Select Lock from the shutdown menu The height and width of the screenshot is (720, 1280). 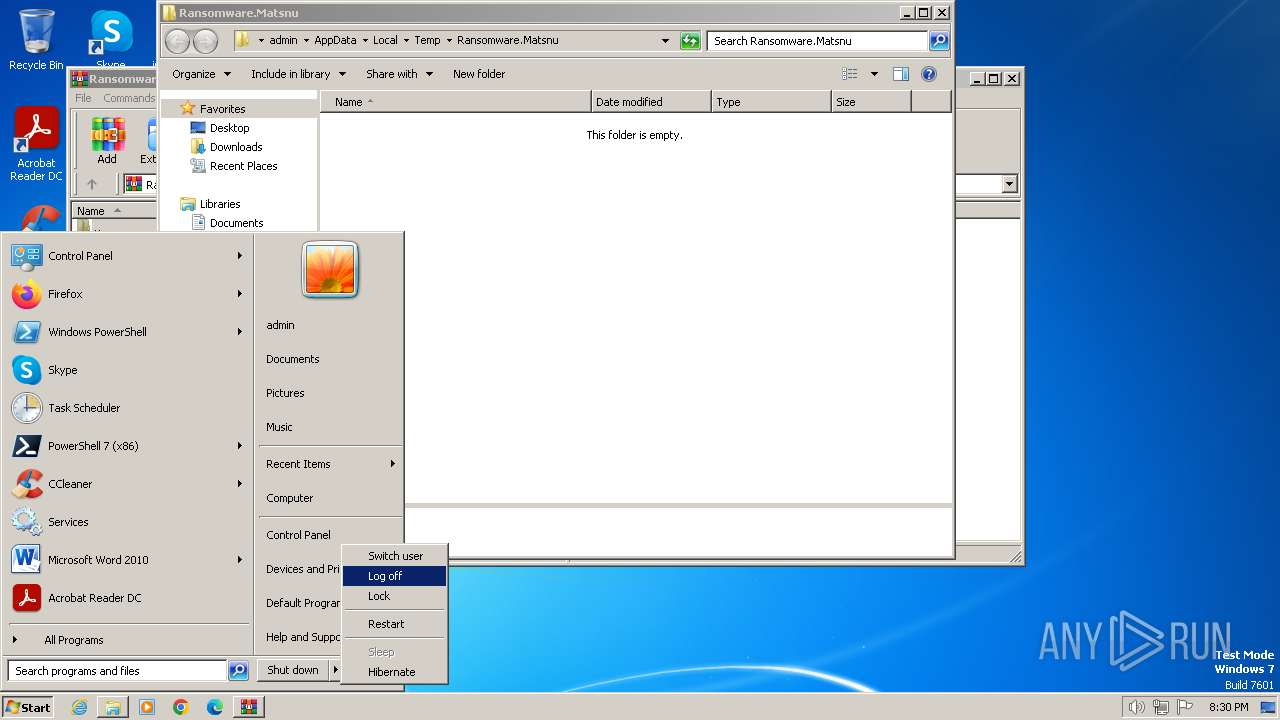click(x=394, y=596)
